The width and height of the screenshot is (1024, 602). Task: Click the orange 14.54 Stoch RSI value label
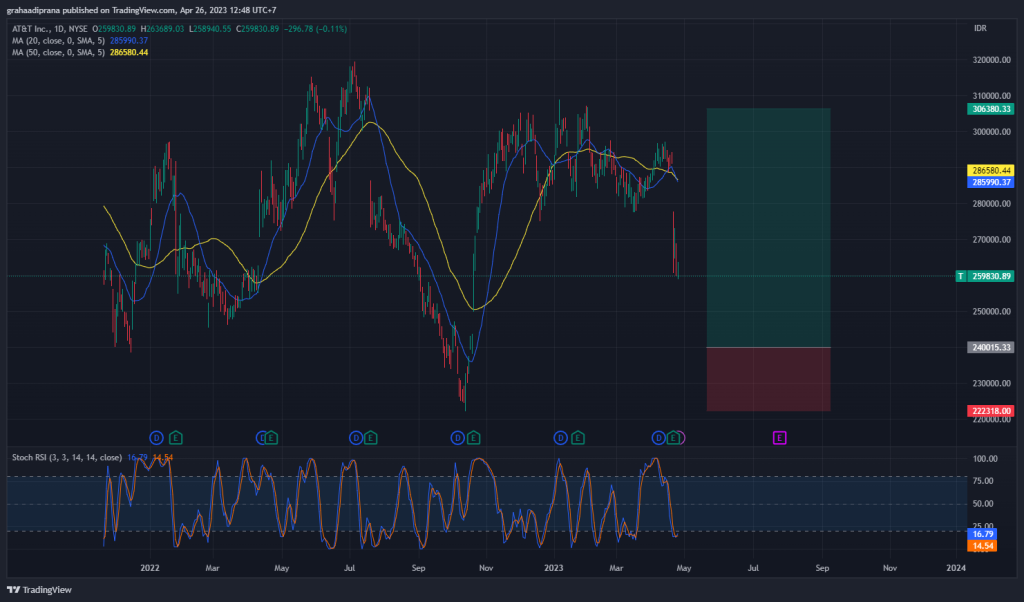click(x=982, y=546)
